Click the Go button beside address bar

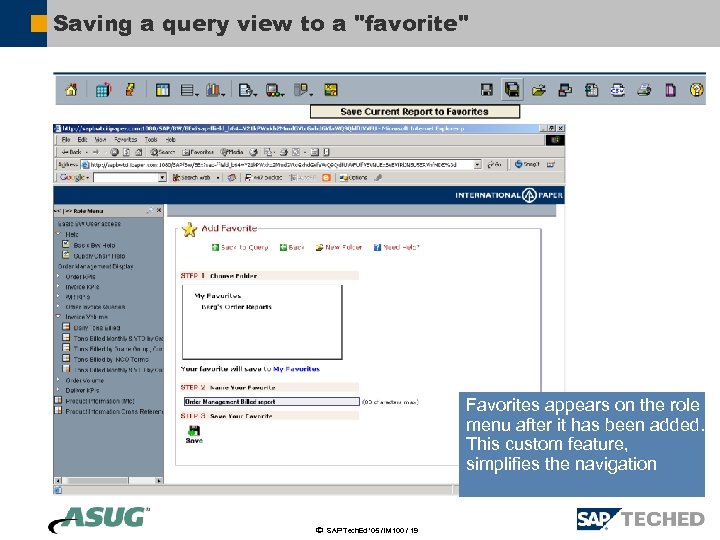coord(494,164)
